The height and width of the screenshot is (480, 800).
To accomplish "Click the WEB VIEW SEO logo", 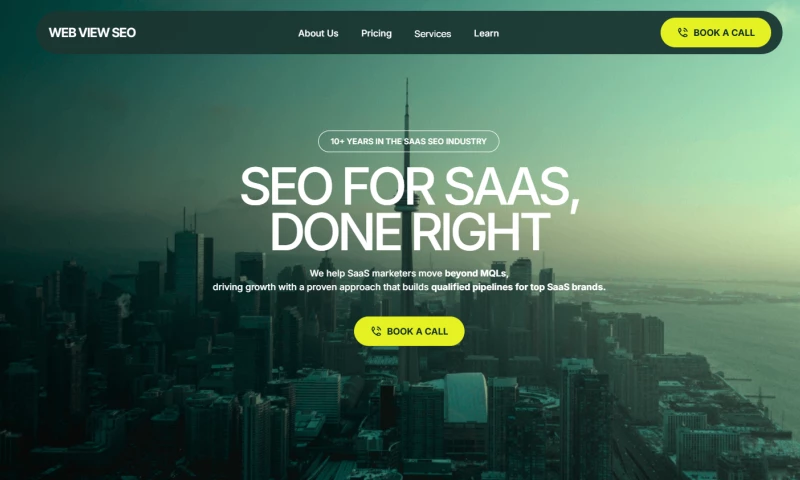I will [x=92, y=33].
